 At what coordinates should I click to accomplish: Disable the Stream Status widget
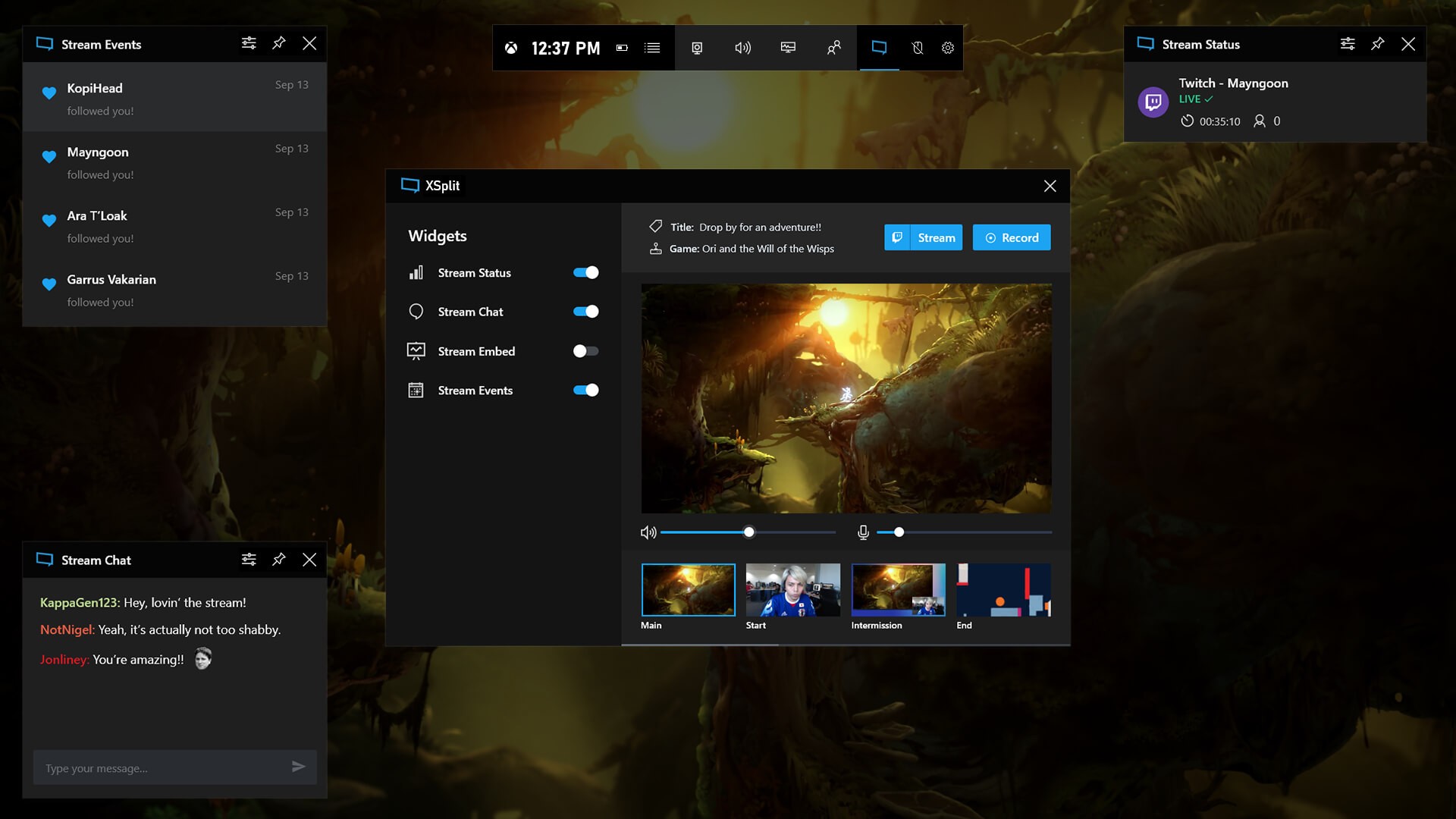pyautogui.click(x=585, y=272)
